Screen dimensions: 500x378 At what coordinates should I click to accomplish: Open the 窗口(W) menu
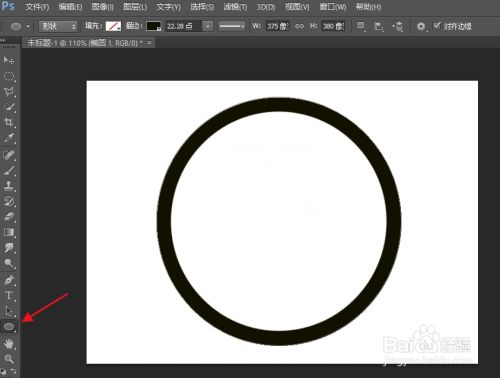333,7
